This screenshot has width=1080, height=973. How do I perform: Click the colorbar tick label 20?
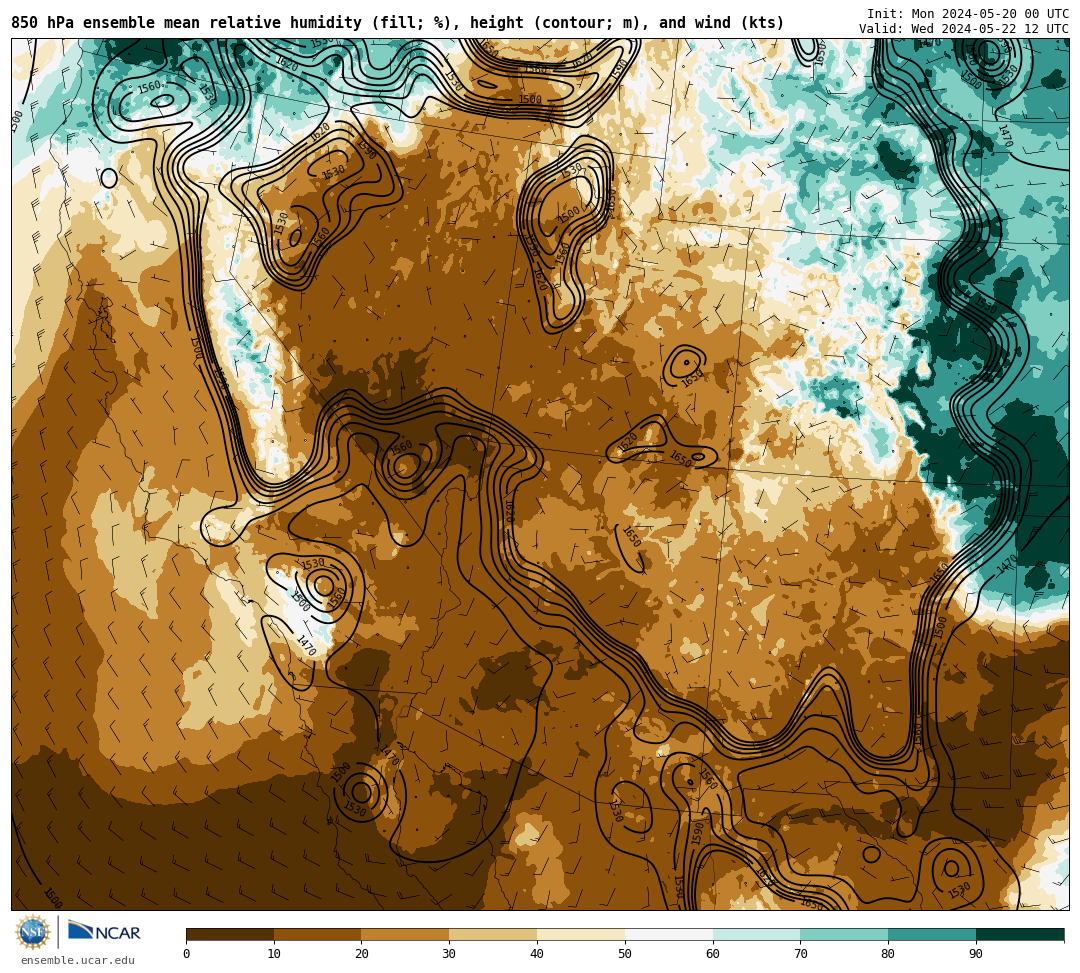point(362,954)
